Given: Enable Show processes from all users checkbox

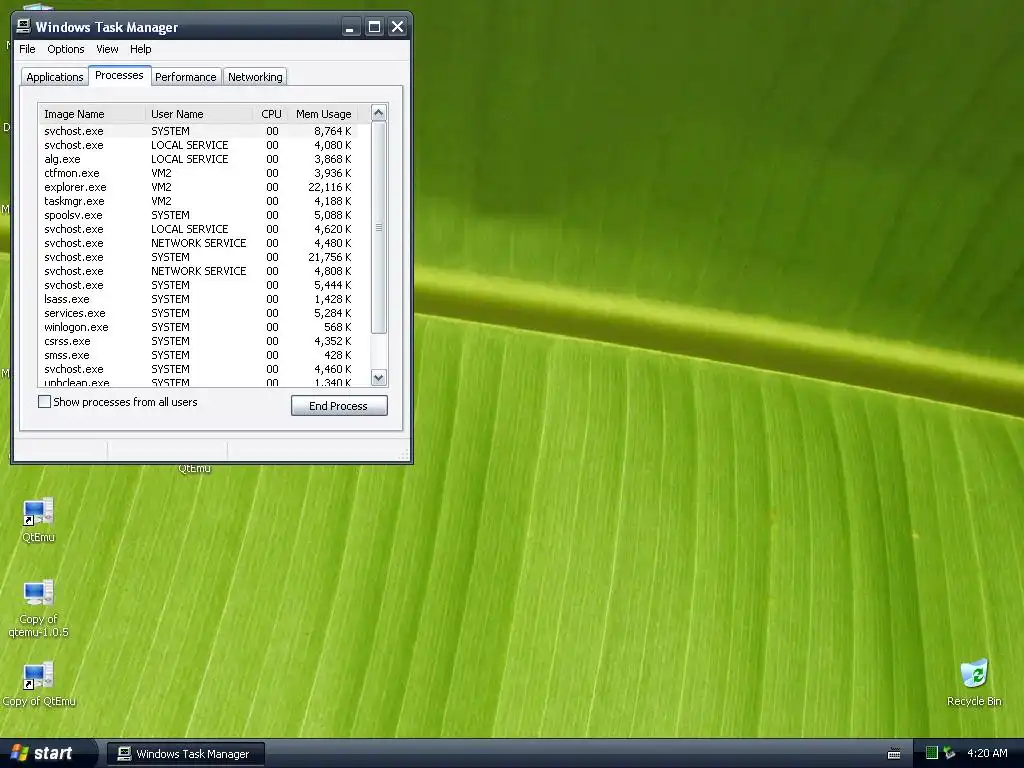Looking at the screenshot, I should point(44,402).
